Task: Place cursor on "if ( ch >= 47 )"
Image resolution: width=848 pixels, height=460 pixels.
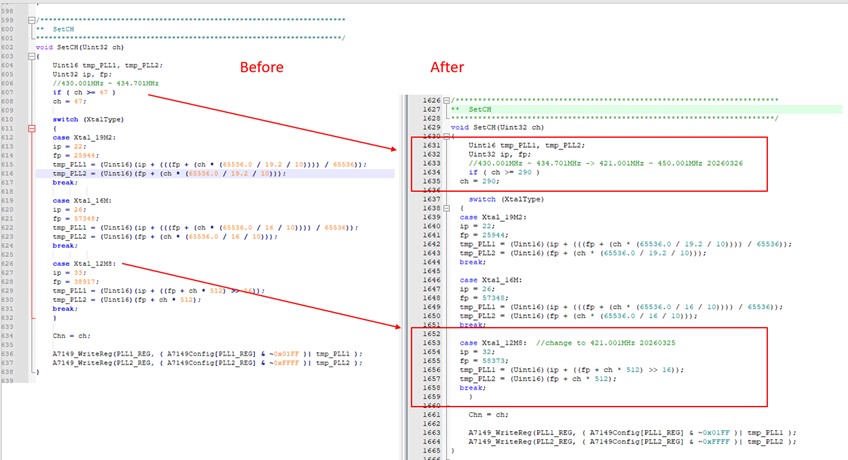Action: click(x=85, y=92)
